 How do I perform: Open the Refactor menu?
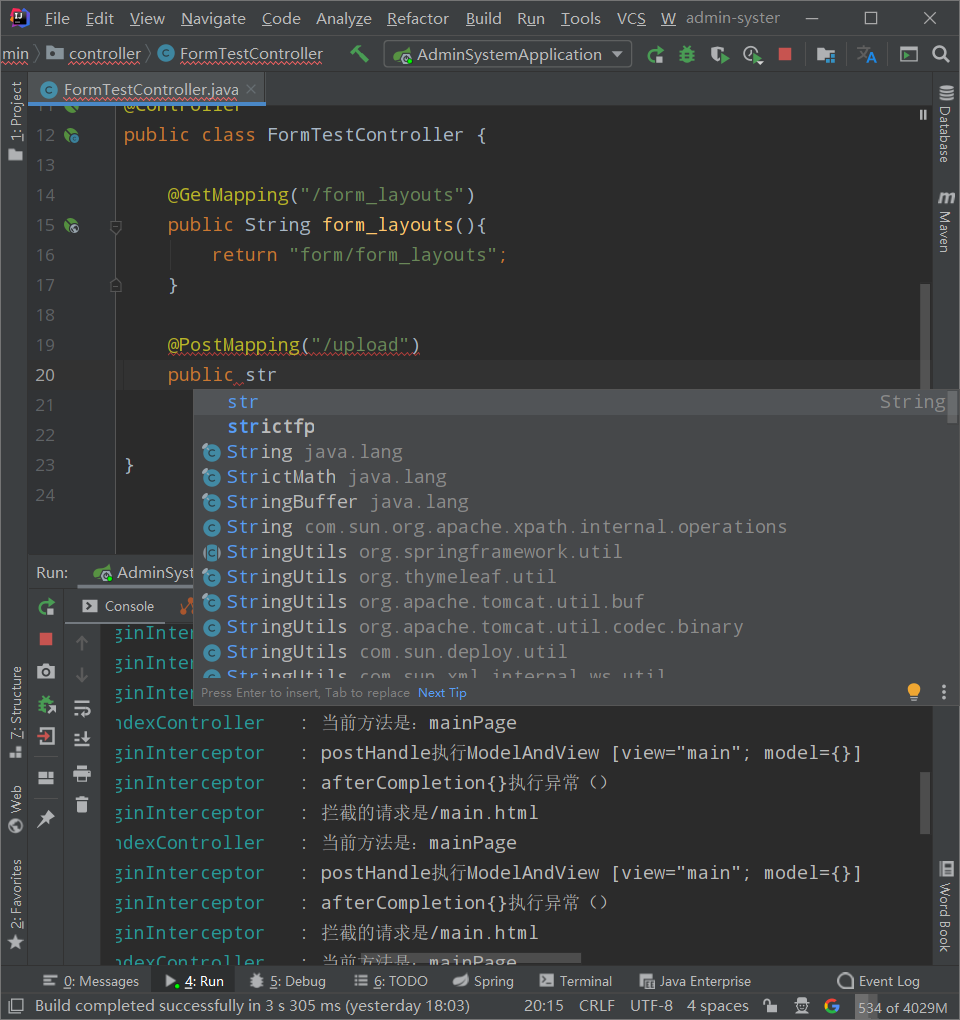[418, 19]
